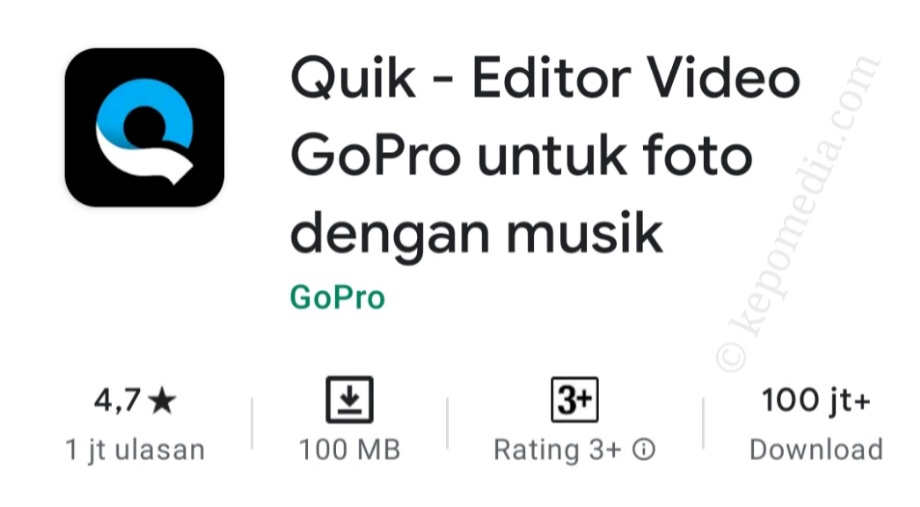
Task: Click the 3+ content rating badge
Action: point(574,400)
